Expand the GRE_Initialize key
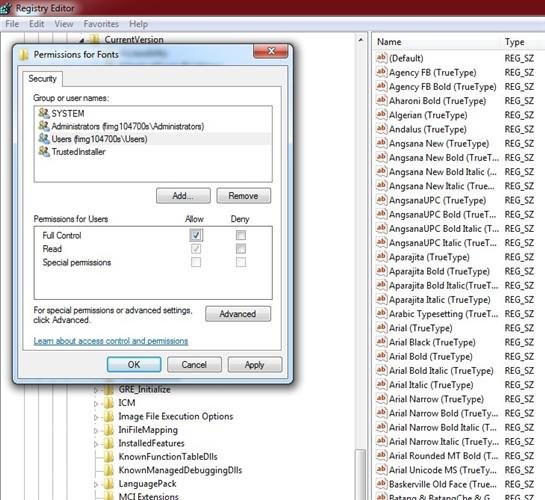 [96, 391]
